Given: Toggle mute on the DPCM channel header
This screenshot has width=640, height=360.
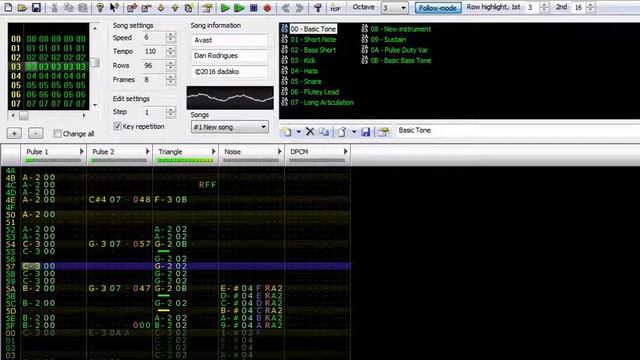Looking at the screenshot, I should click(x=299, y=152).
